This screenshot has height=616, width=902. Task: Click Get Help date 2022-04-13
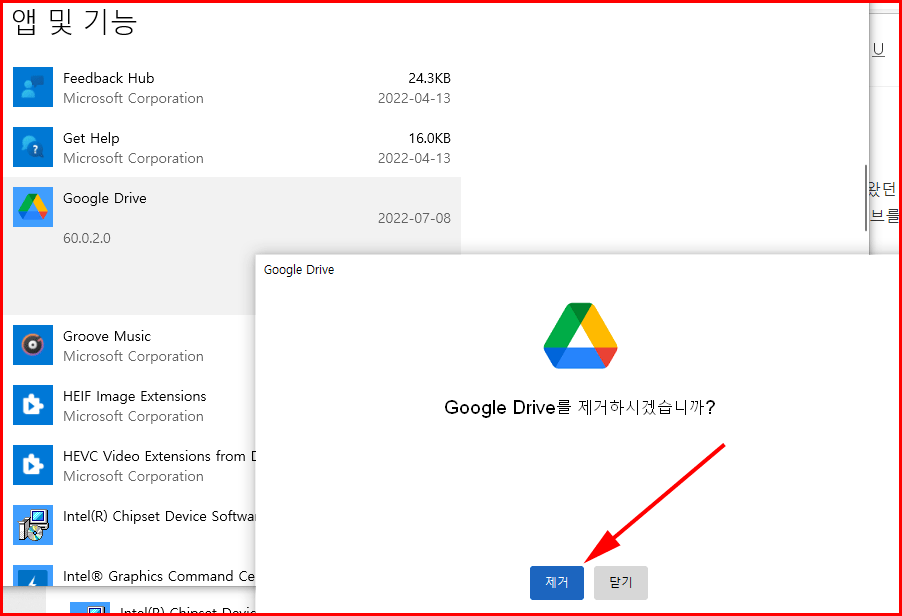[414, 158]
